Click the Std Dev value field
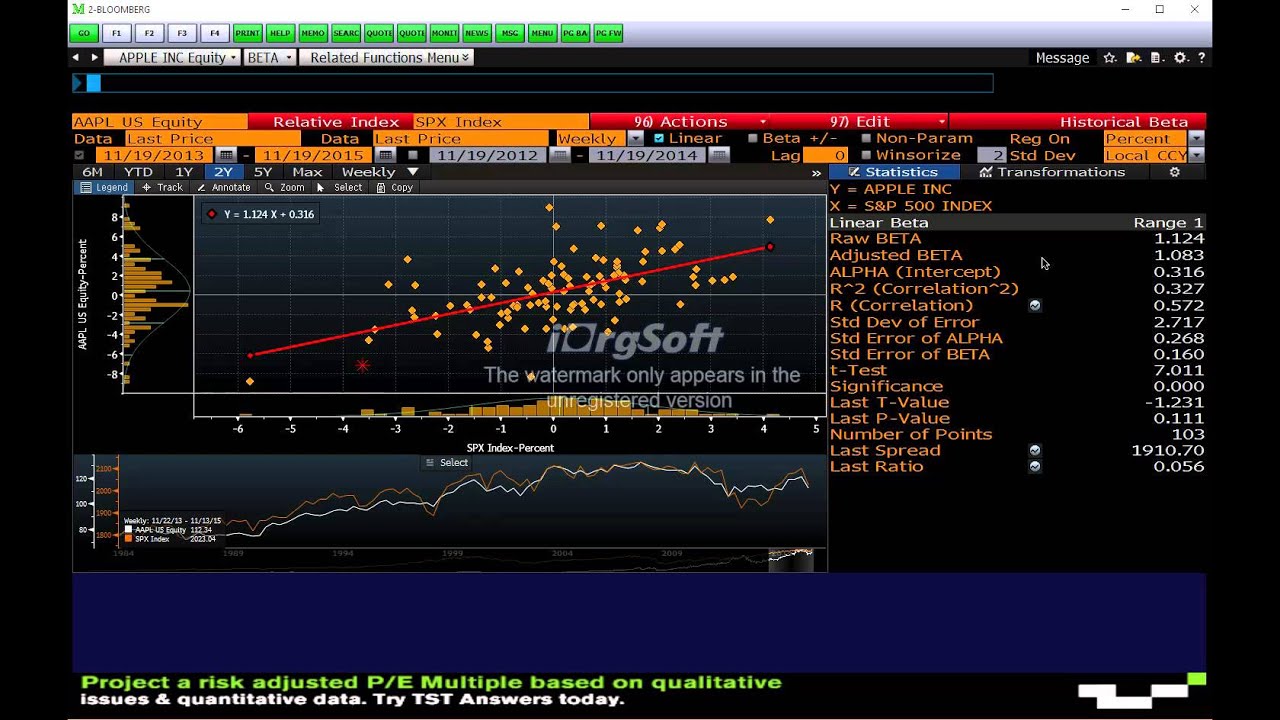This screenshot has width=1280, height=720. (991, 155)
